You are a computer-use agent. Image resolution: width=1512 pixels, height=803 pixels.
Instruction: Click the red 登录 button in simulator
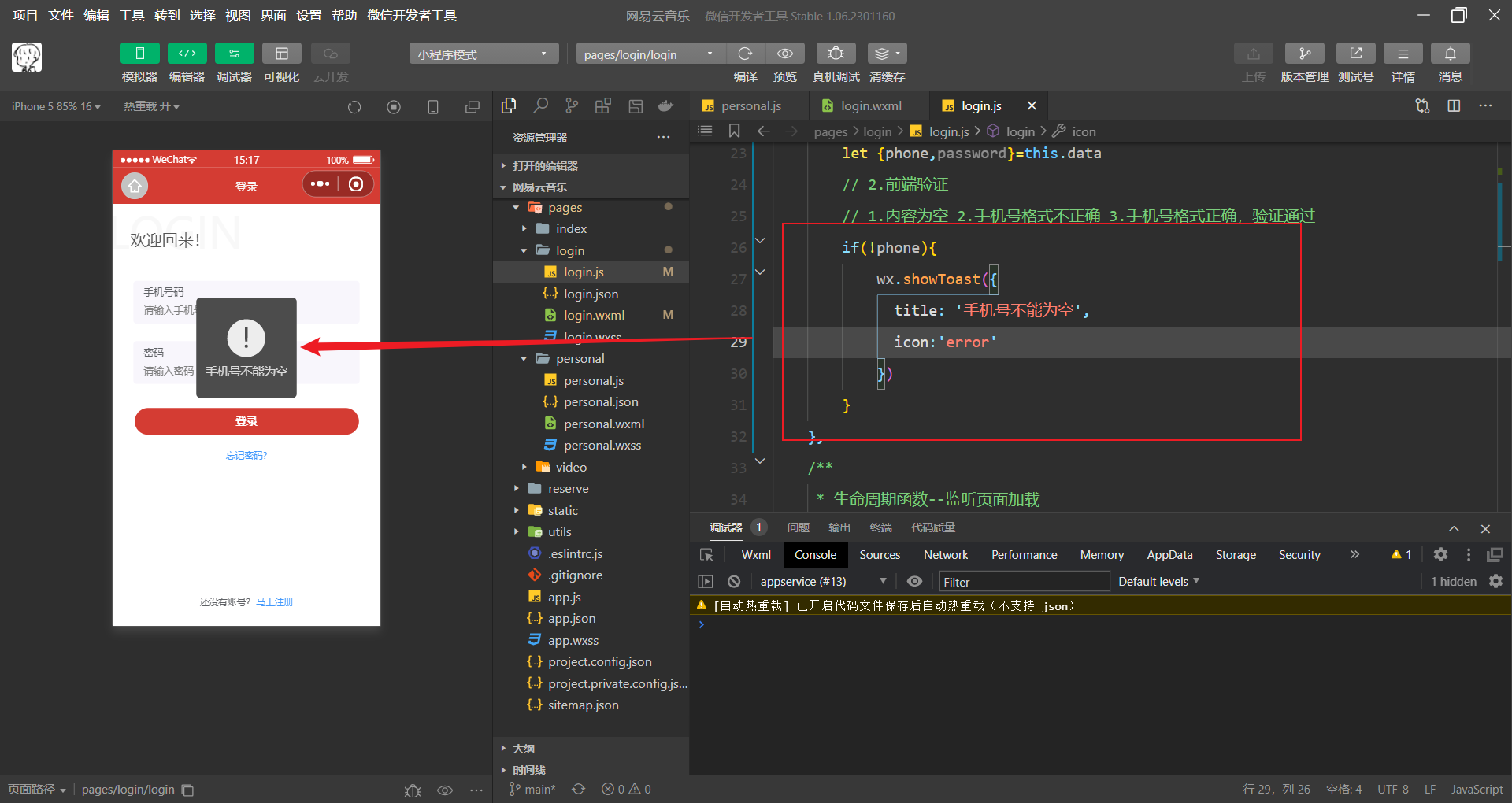pos(246,421)
